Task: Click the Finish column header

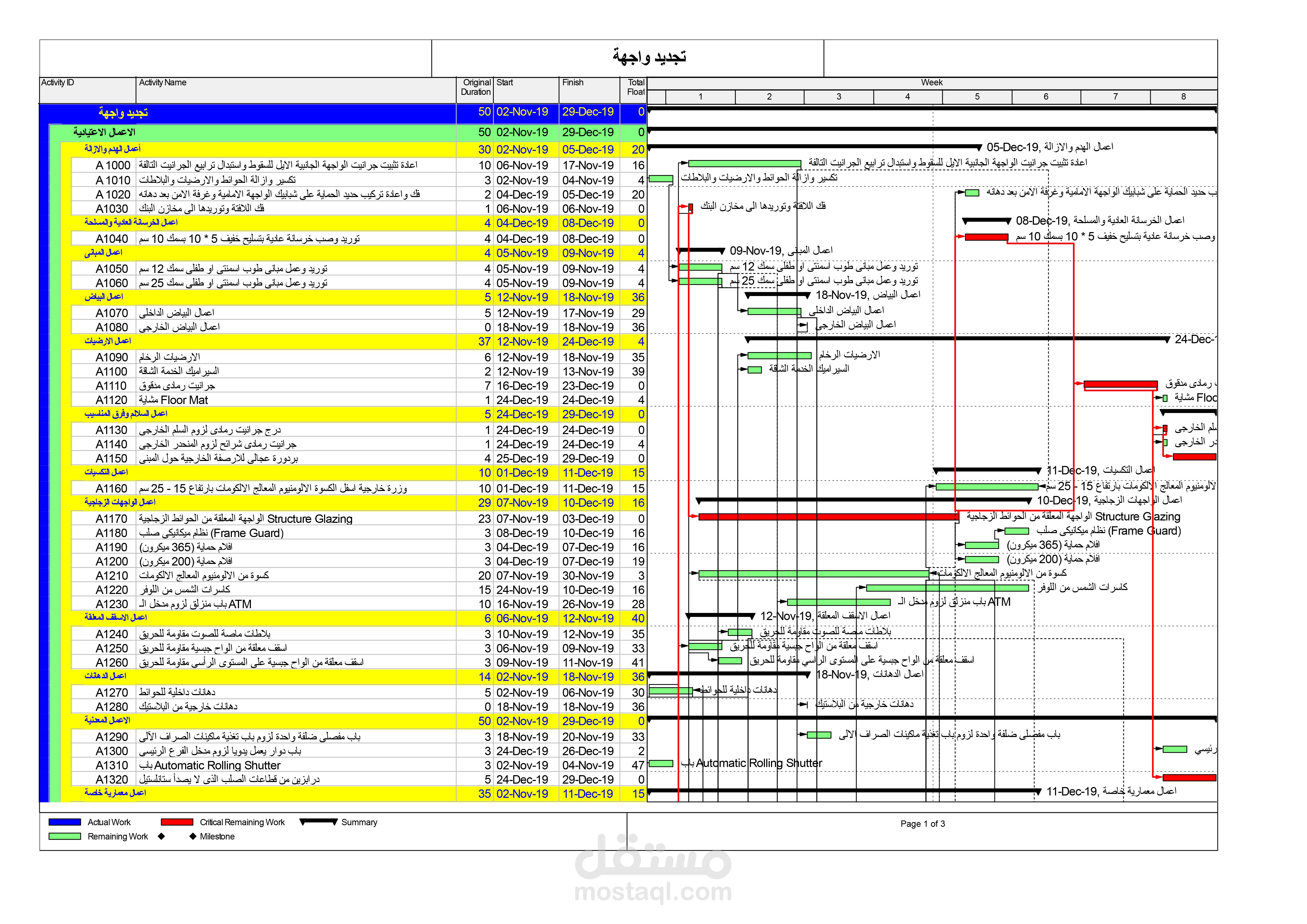Action: pyautogui.click(x=573, y=82)
